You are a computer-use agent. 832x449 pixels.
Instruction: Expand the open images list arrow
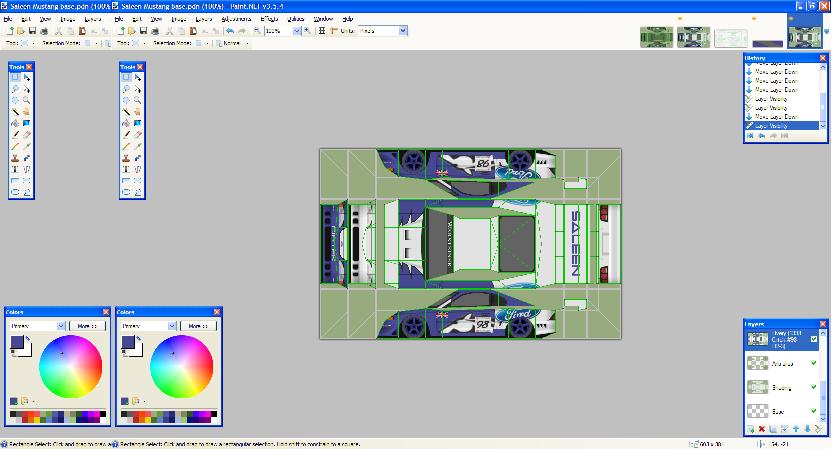tap(826, 32)
